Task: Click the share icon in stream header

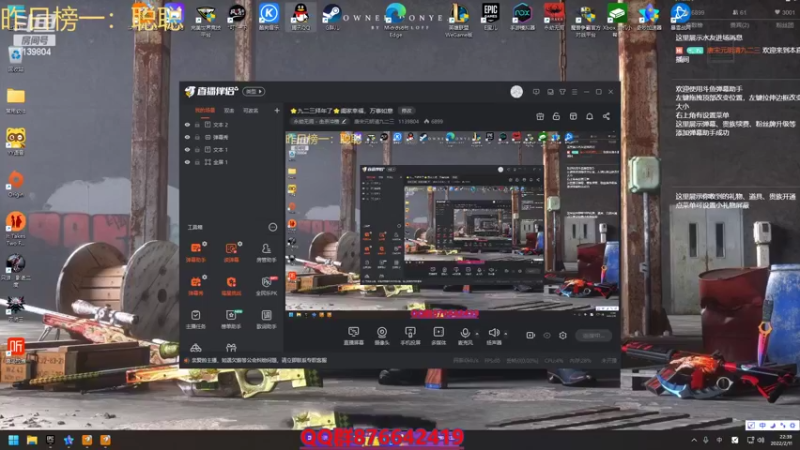Action: tap(606, 116)
